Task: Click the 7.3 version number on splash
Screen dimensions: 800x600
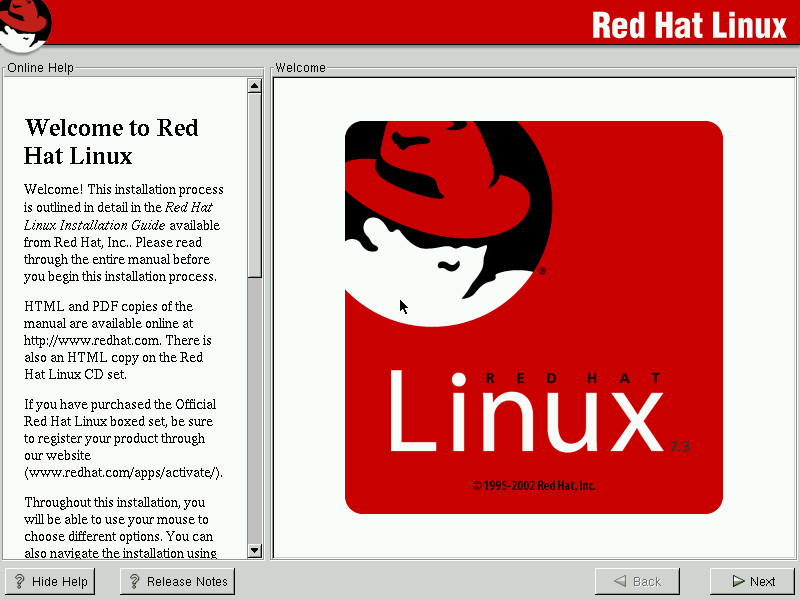Action: 681,446
